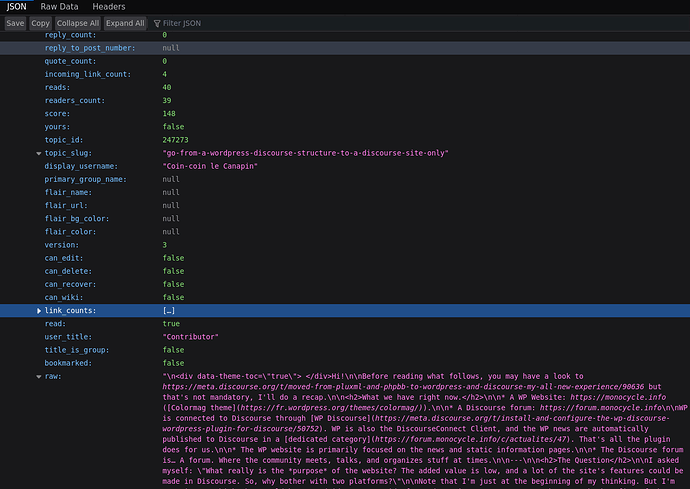This screenshot has height=489, width=690.
Task: Open the Headers tab
Action: (109, 7)
